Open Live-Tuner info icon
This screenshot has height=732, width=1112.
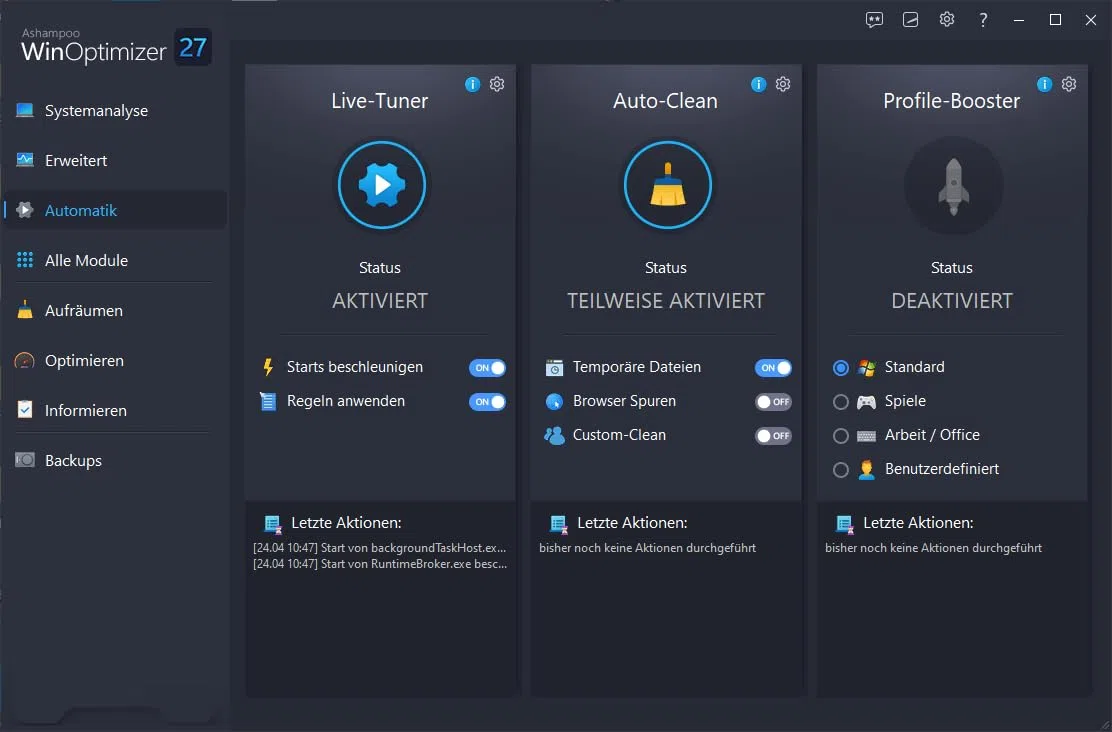pyautogui.click(x=472, y=84)
